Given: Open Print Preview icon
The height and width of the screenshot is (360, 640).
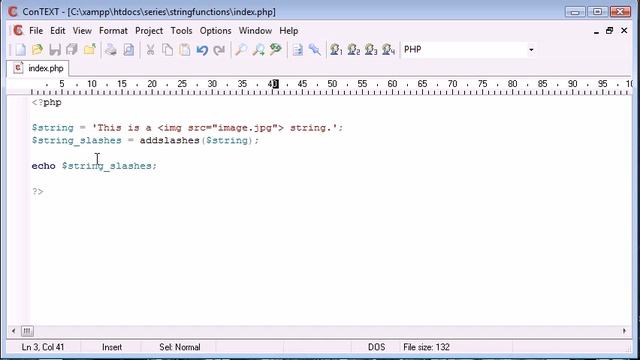Looking at the screenshot, I should (129, 50).
